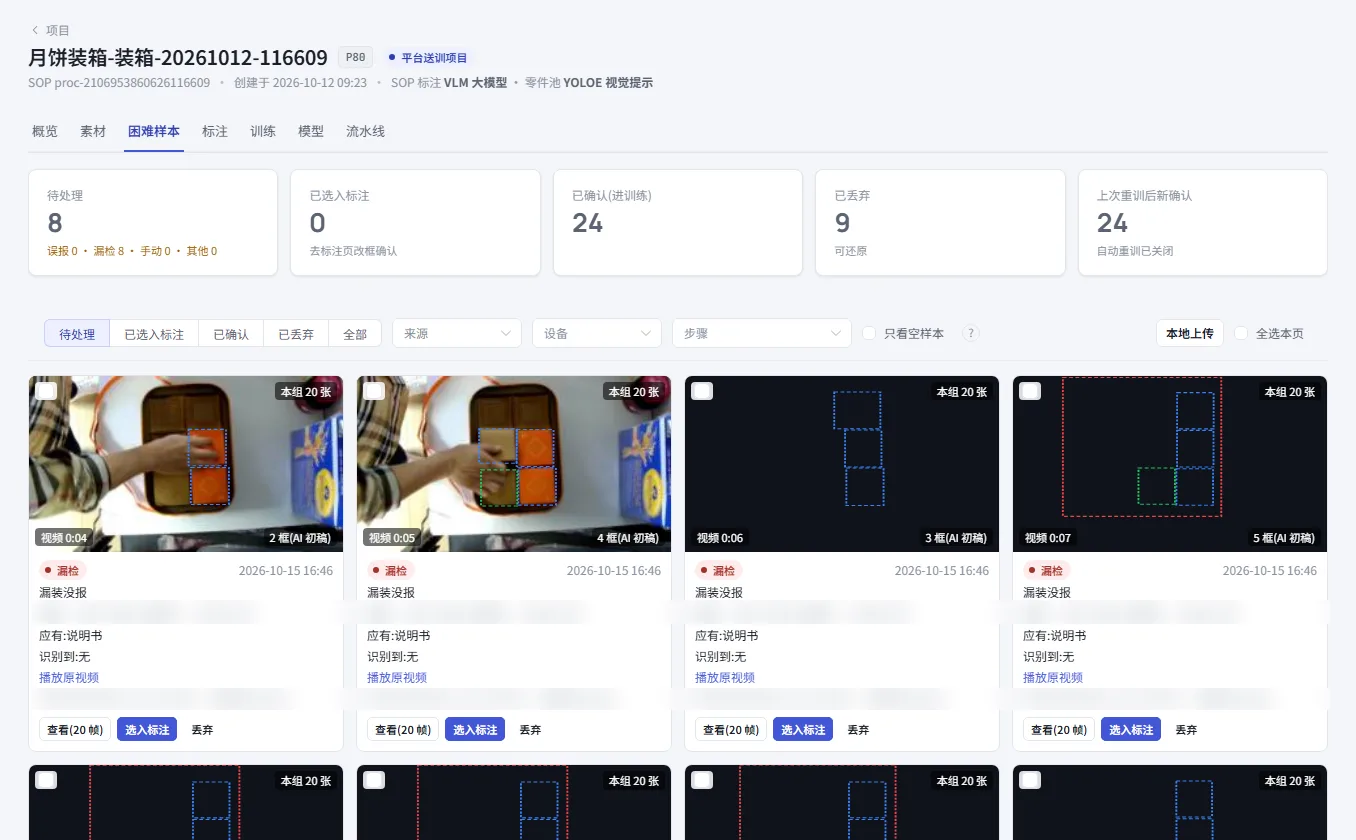Open 查看(20 帧) on the 视频 0:05 card

click(403, 730)
